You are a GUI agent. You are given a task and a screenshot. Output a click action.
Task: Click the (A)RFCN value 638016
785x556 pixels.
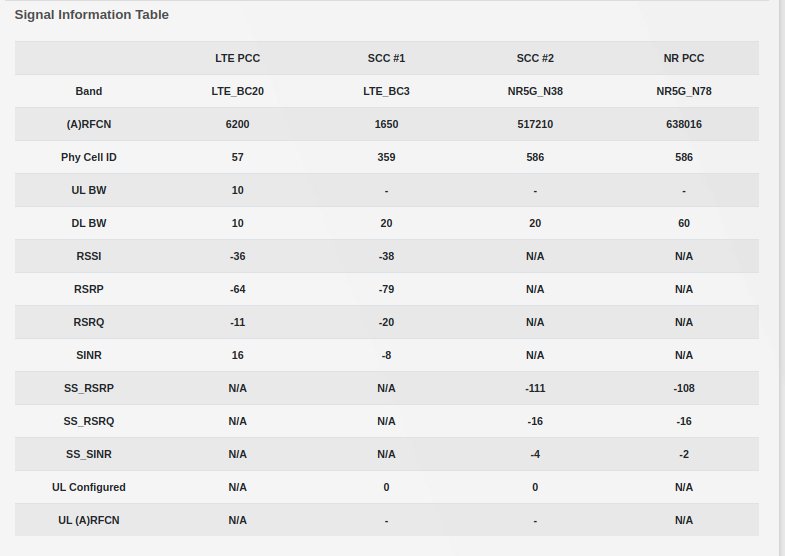684,124
